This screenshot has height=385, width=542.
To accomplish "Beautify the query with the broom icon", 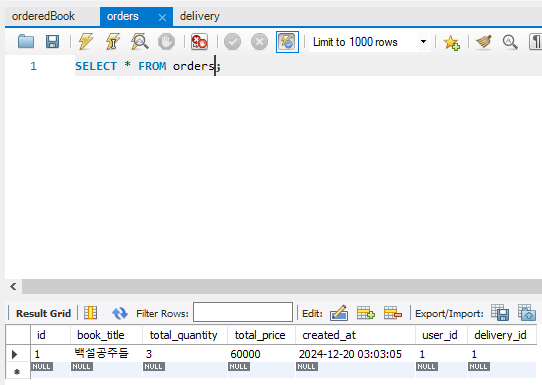I will [484, 42].
